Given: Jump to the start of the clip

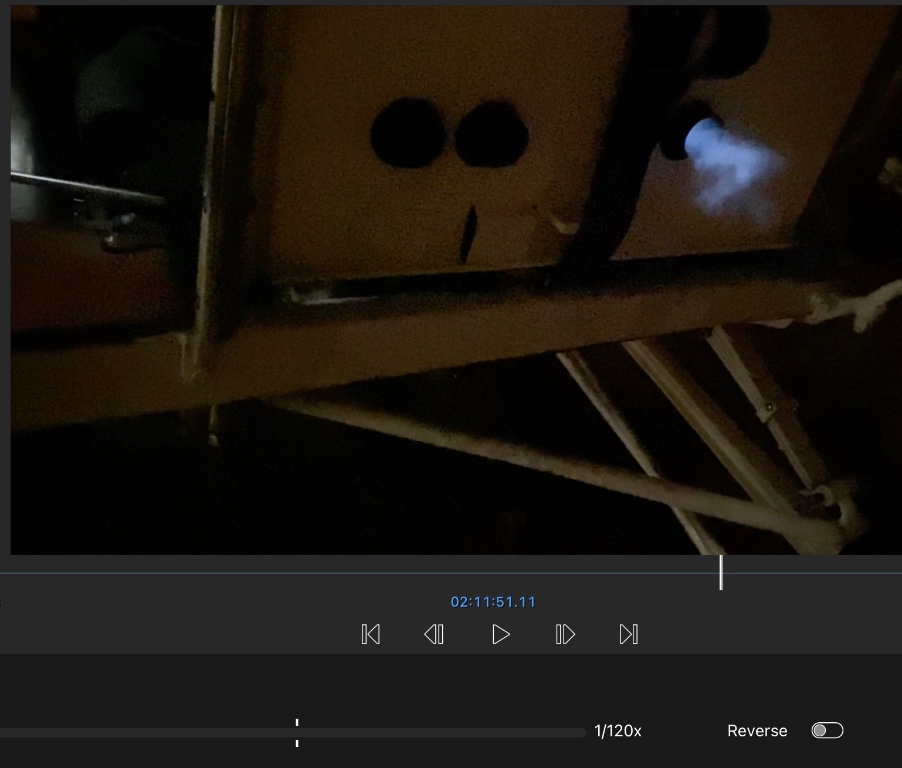Looking at the screenshot, I should coord(370,634).
